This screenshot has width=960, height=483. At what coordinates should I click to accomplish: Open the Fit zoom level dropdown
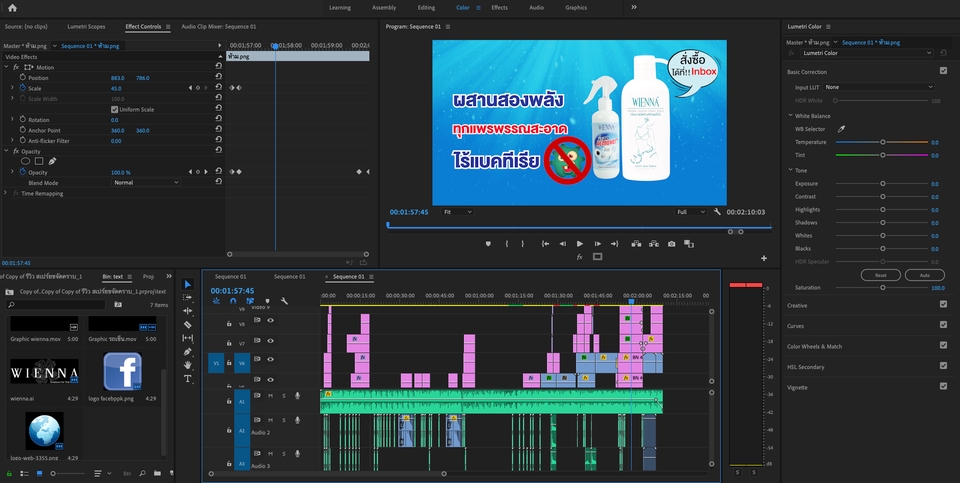click(x=457, y=212)
